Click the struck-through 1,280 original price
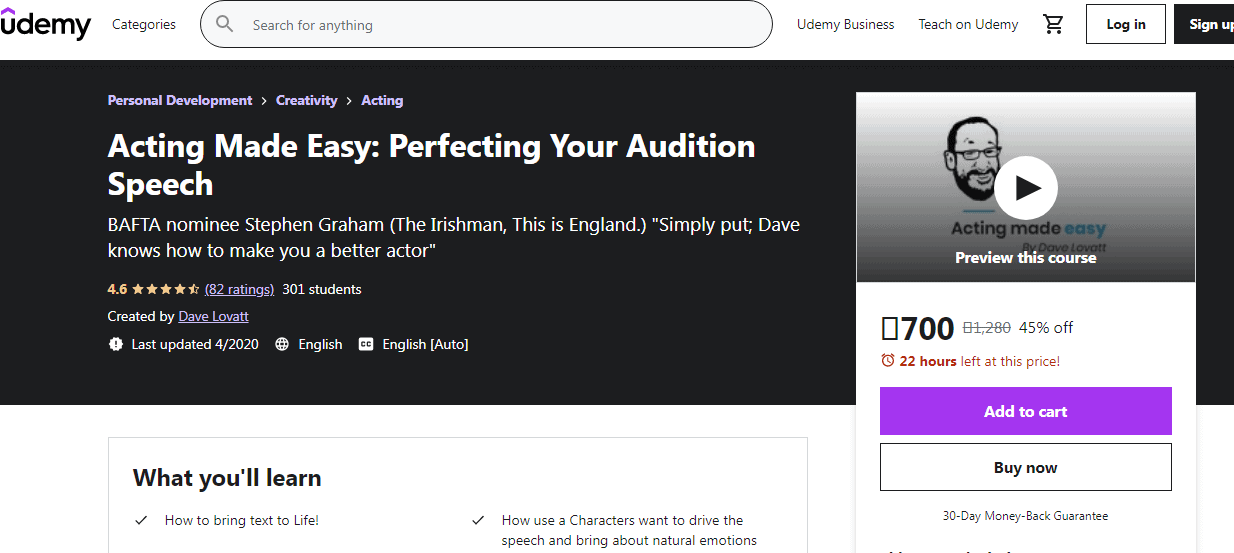Image resolution: width=1234 pixels, height=553 pixels. pos(987,327)
